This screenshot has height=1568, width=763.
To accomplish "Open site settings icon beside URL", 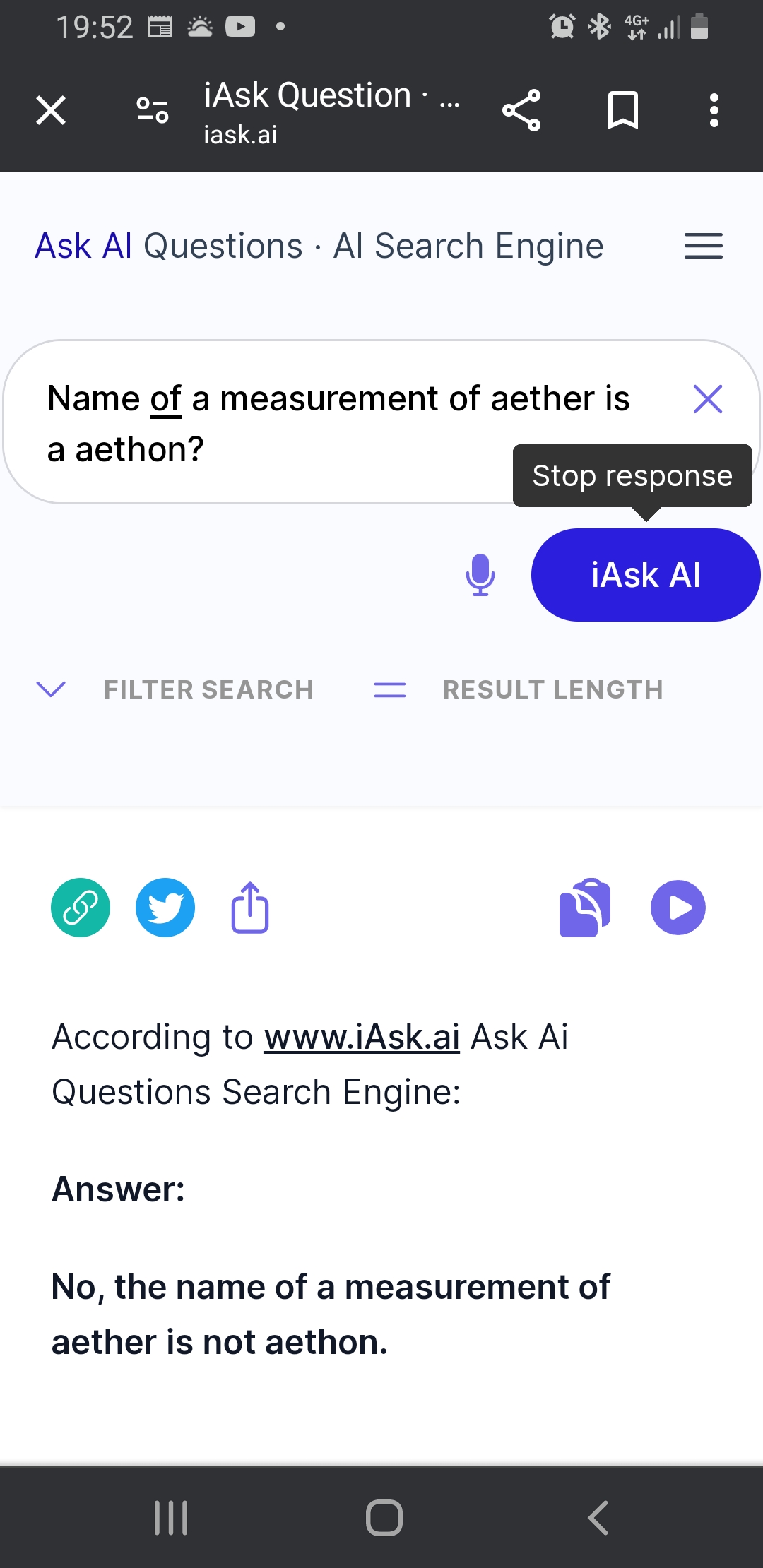I will [153, 110].
